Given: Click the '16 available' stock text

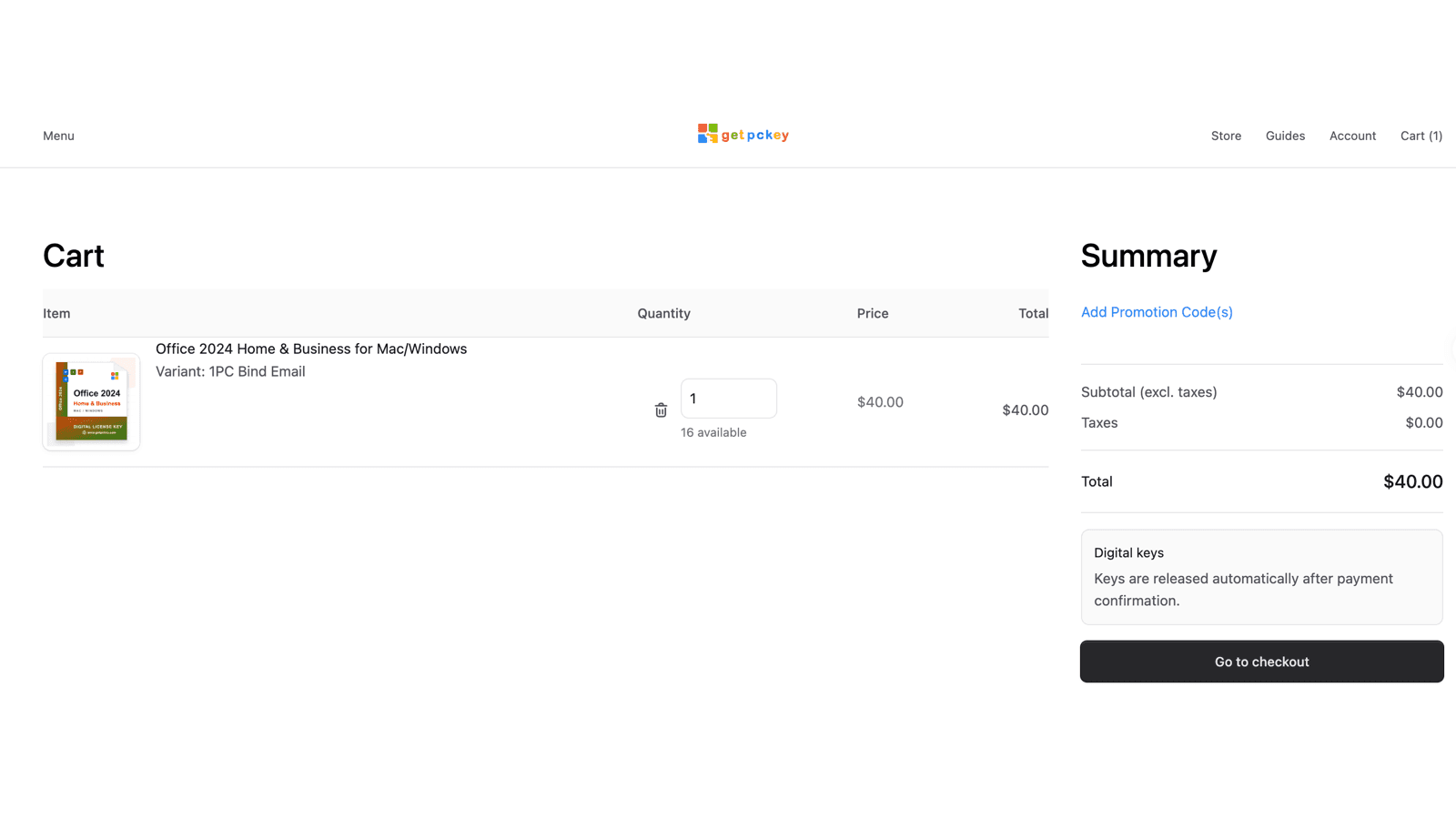Looking at the screenshot, I should (x=713, y=432).
